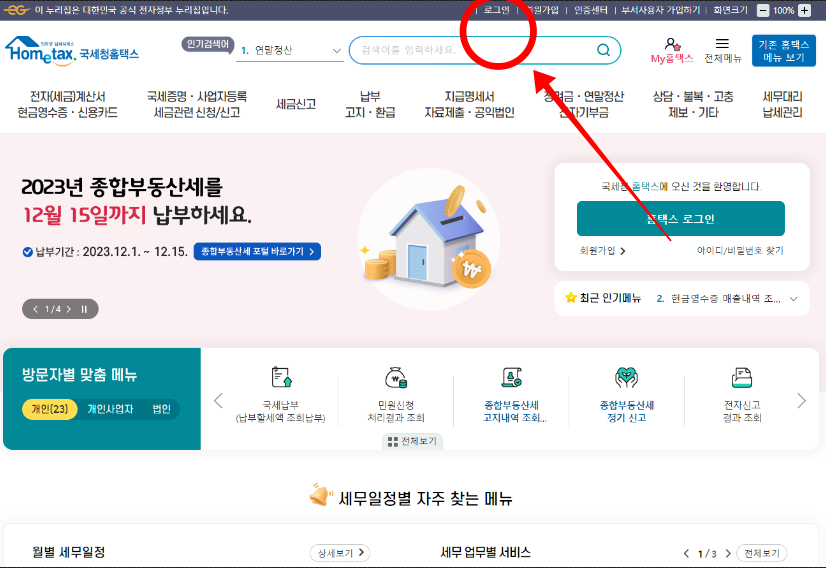Image resolution: width=826 pixels, height=568 pixels.
Task: Open 지급명세서 자료제출 공익법인 menu
Action: click(469, 104)
